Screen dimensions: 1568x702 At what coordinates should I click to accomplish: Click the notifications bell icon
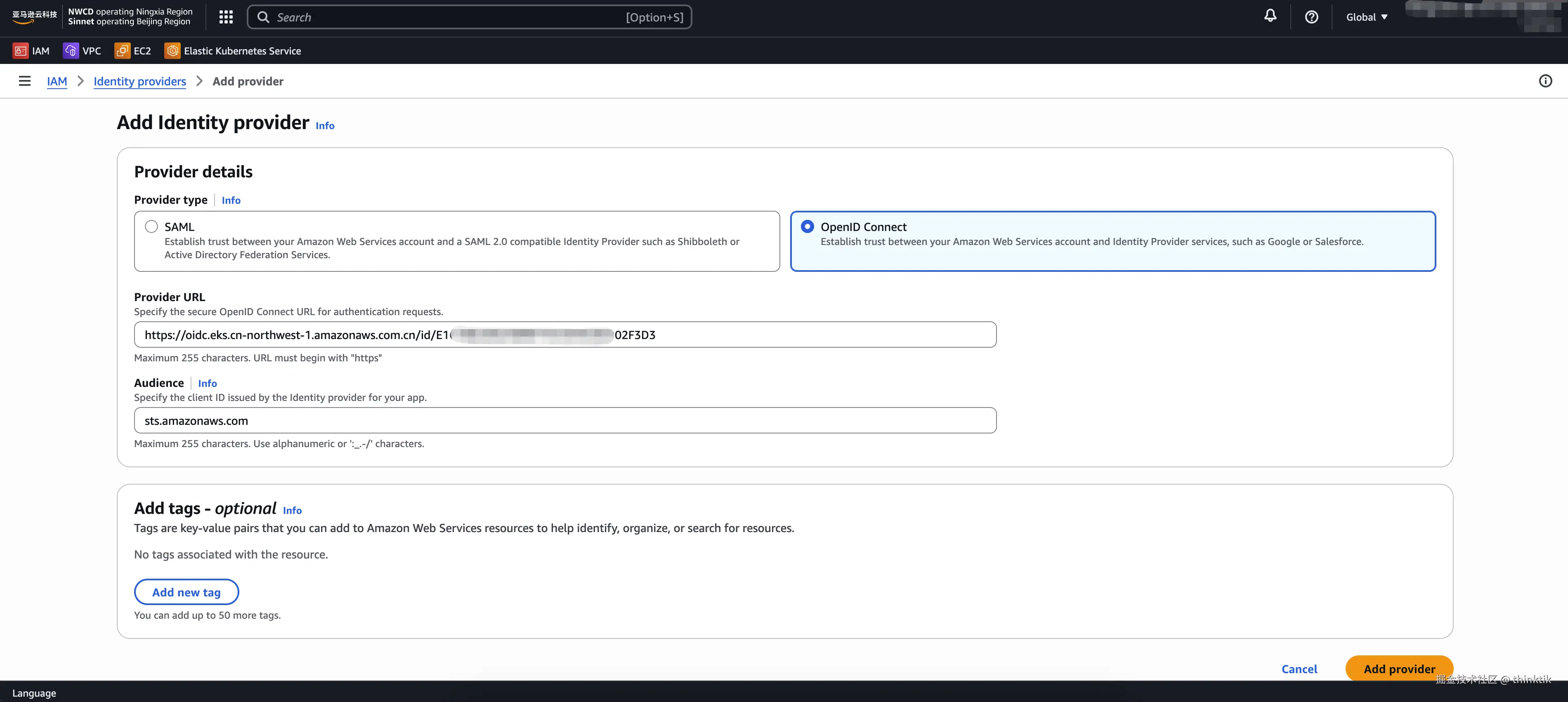click(x=1270, y=16)
